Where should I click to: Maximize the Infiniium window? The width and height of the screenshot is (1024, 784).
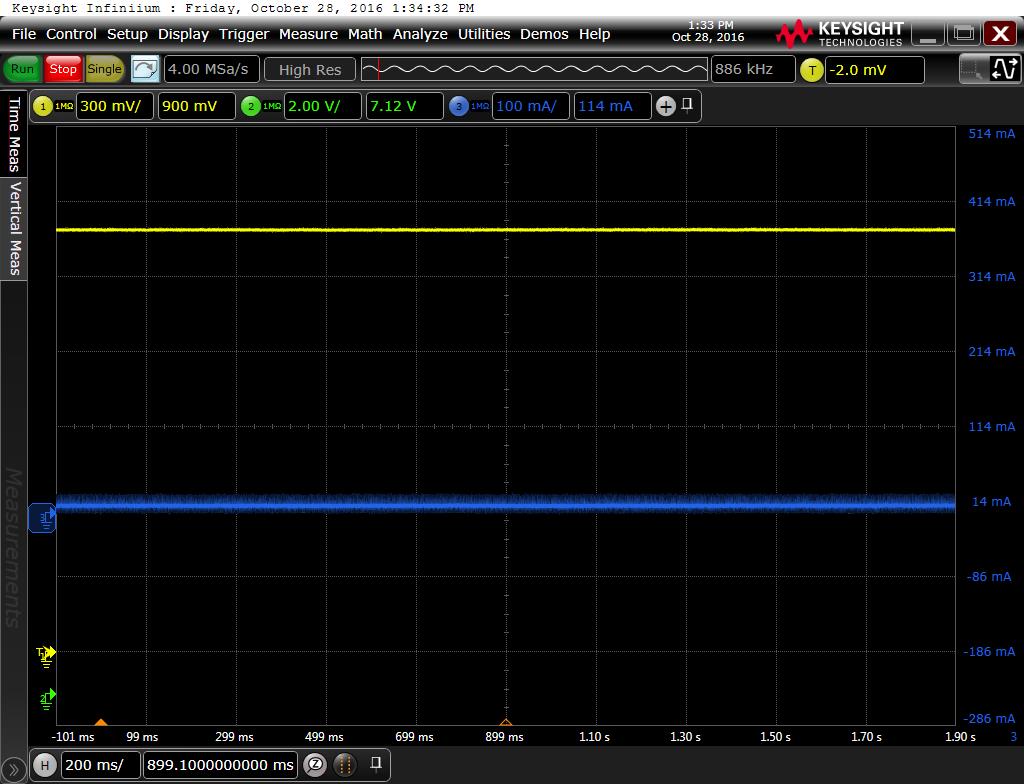pyautogui.click(x=964, y=33)
